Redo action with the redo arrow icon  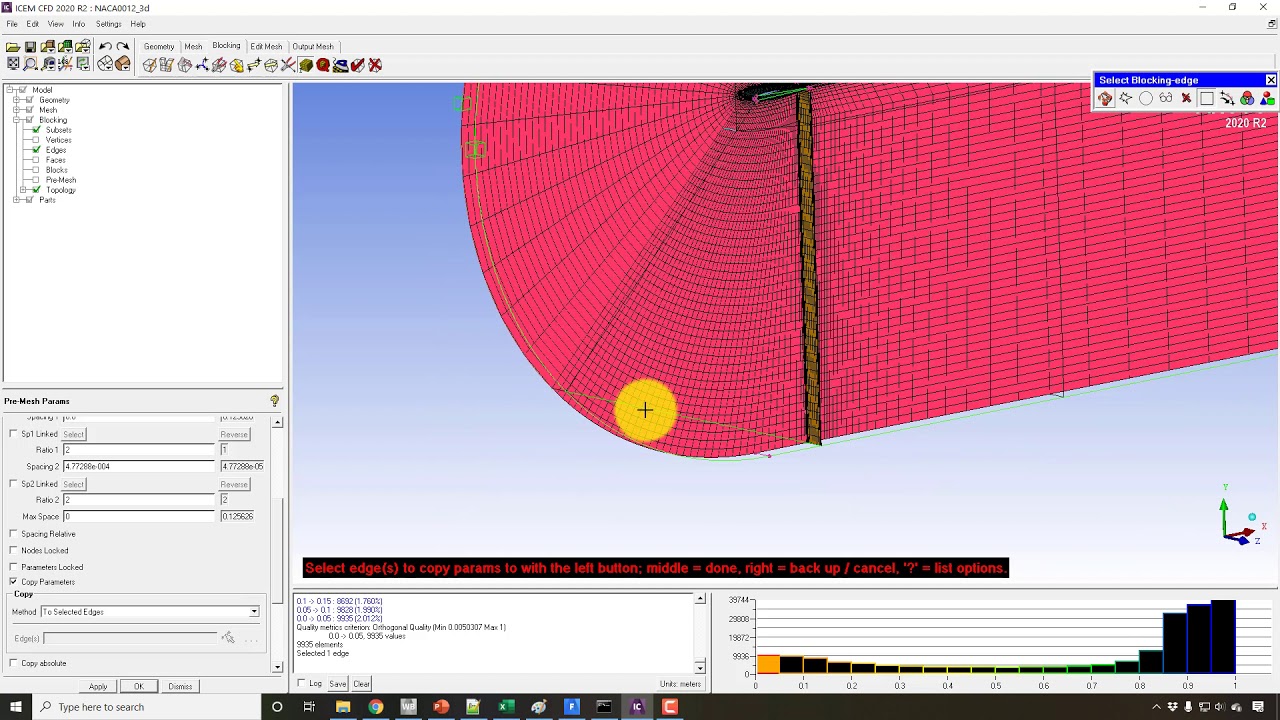[122, 46]
